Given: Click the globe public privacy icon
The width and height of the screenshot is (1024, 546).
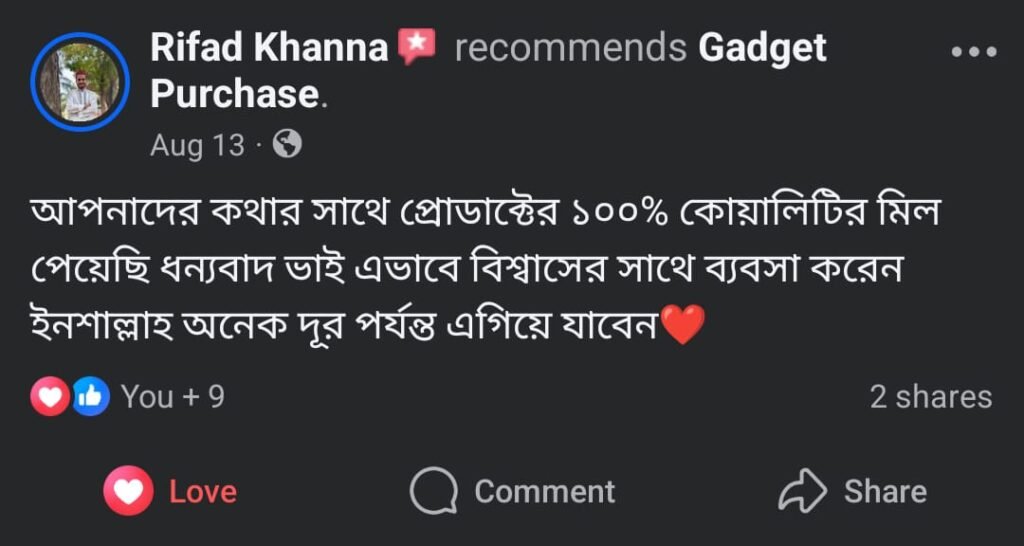Looking at the screenshot, I should [x=287, y=145].
